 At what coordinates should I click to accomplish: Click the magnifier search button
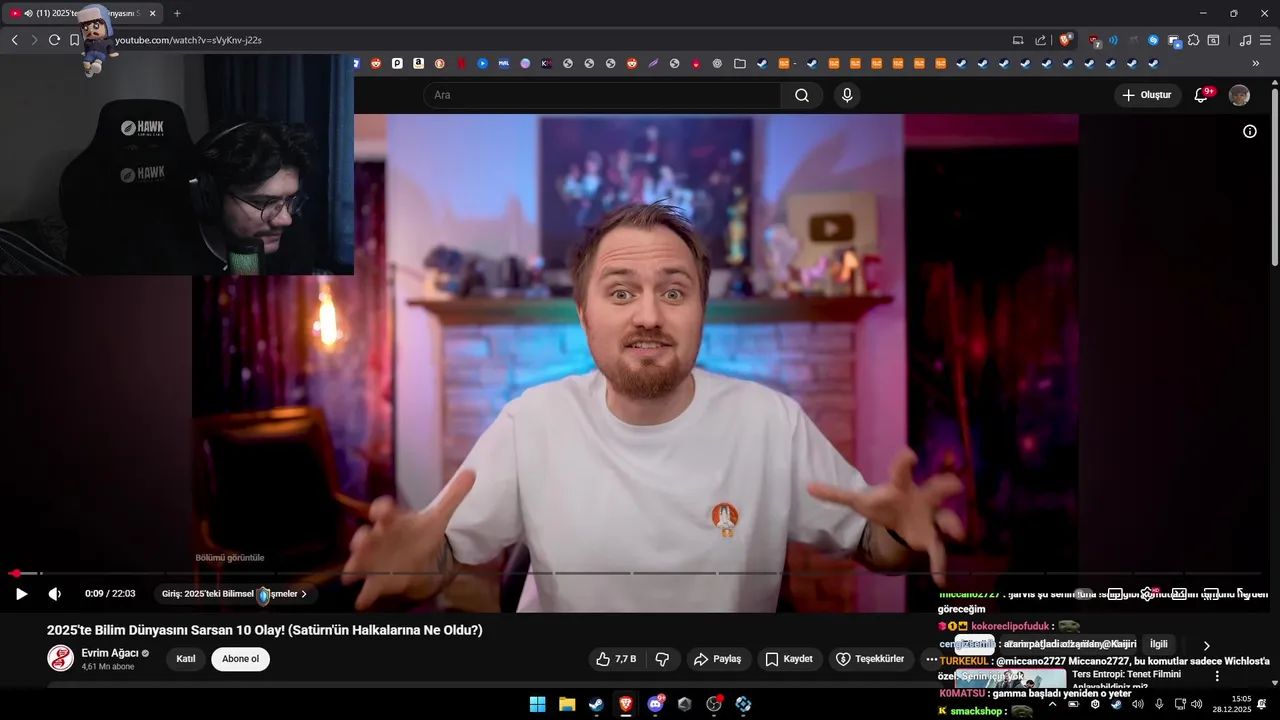tap(802, 95)
